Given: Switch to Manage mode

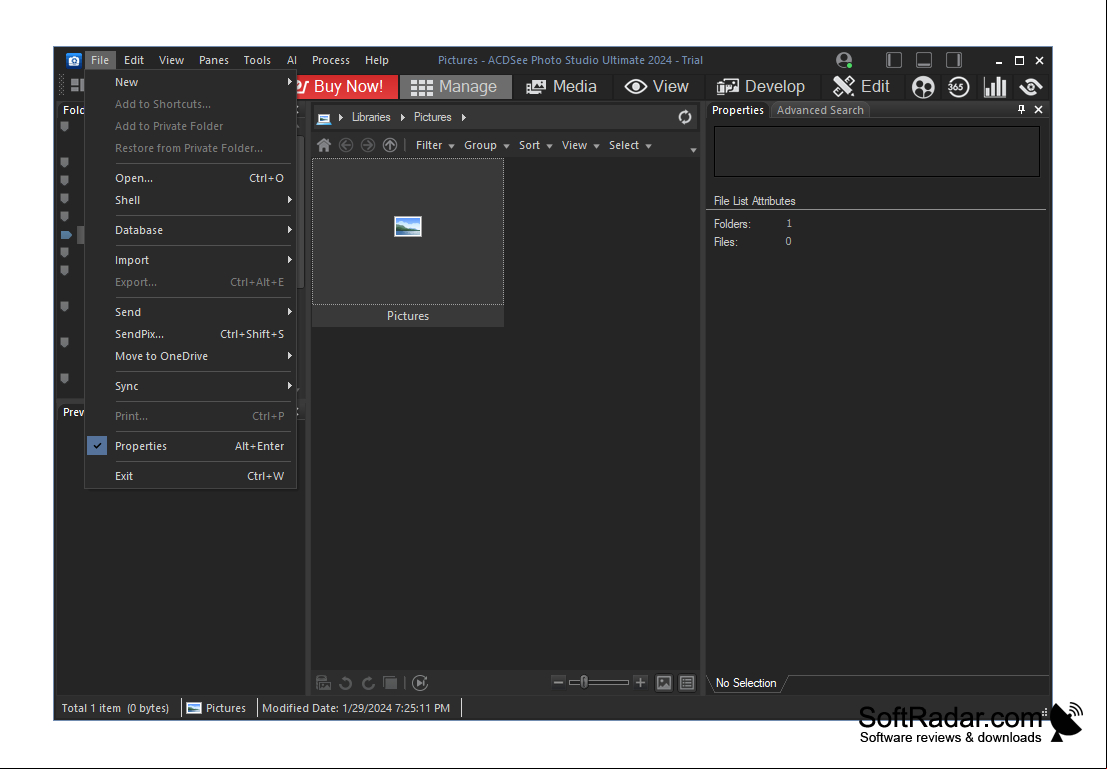Looking at the screenshot, I should (455, 87).
